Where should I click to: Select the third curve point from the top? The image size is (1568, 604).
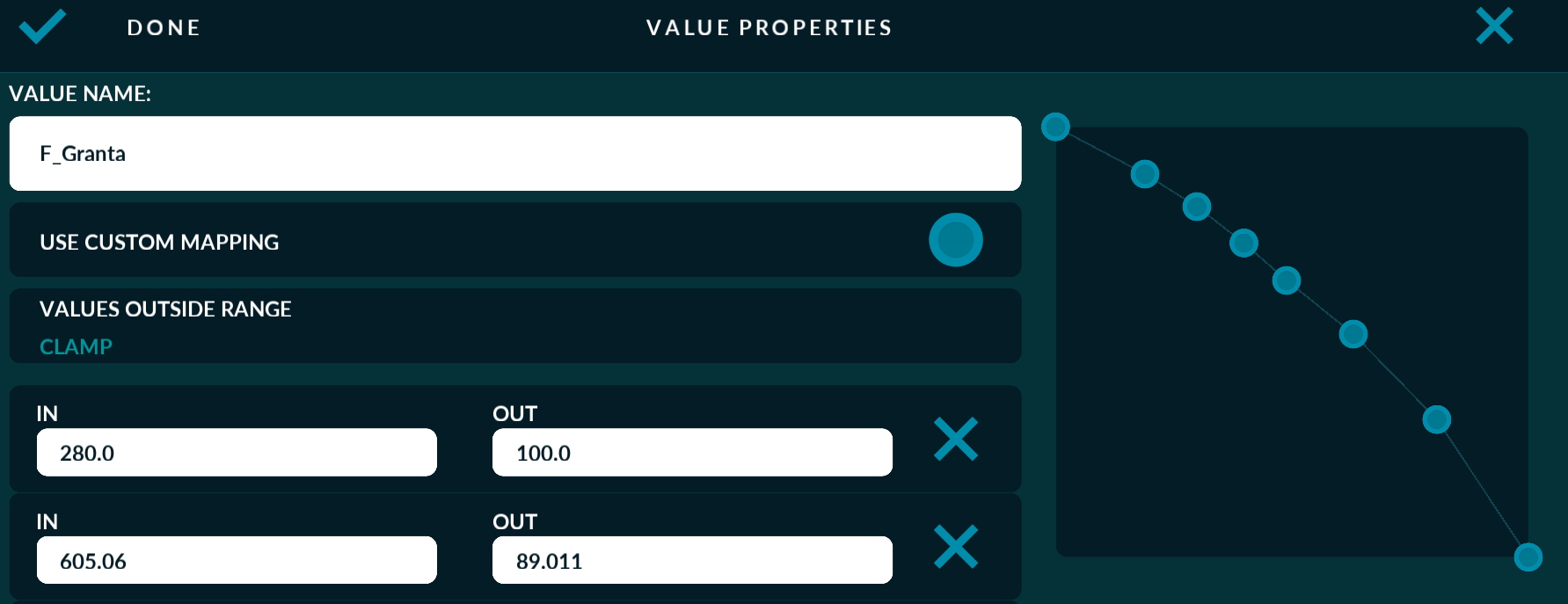pos(1197,207)
